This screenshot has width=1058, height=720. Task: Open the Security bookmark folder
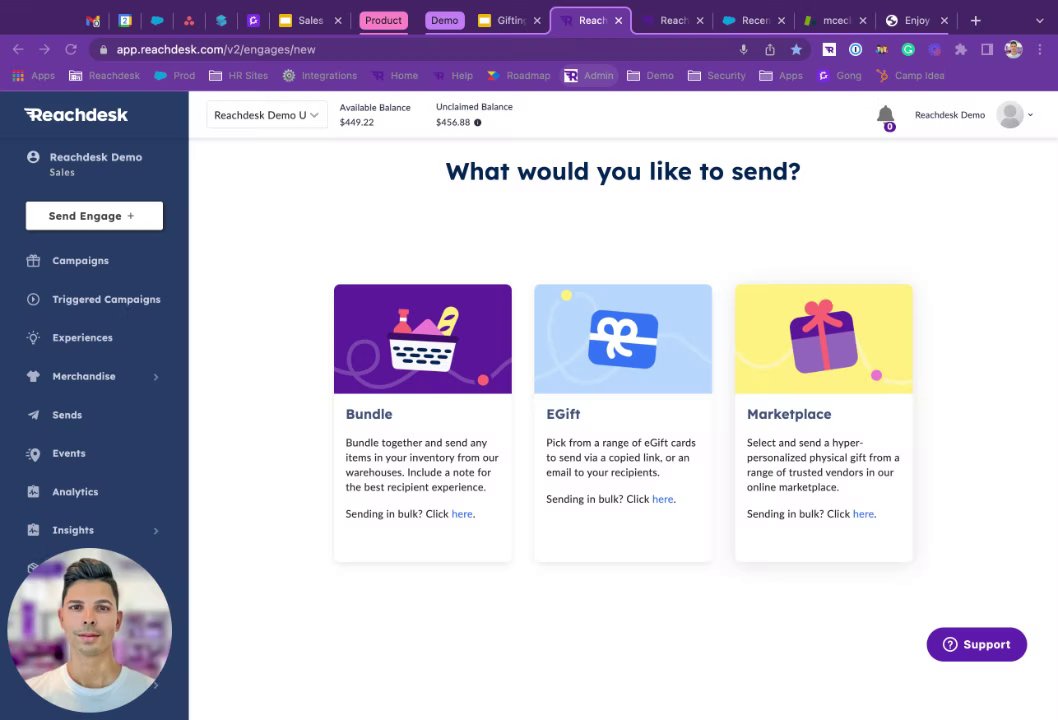click(717, 76)
